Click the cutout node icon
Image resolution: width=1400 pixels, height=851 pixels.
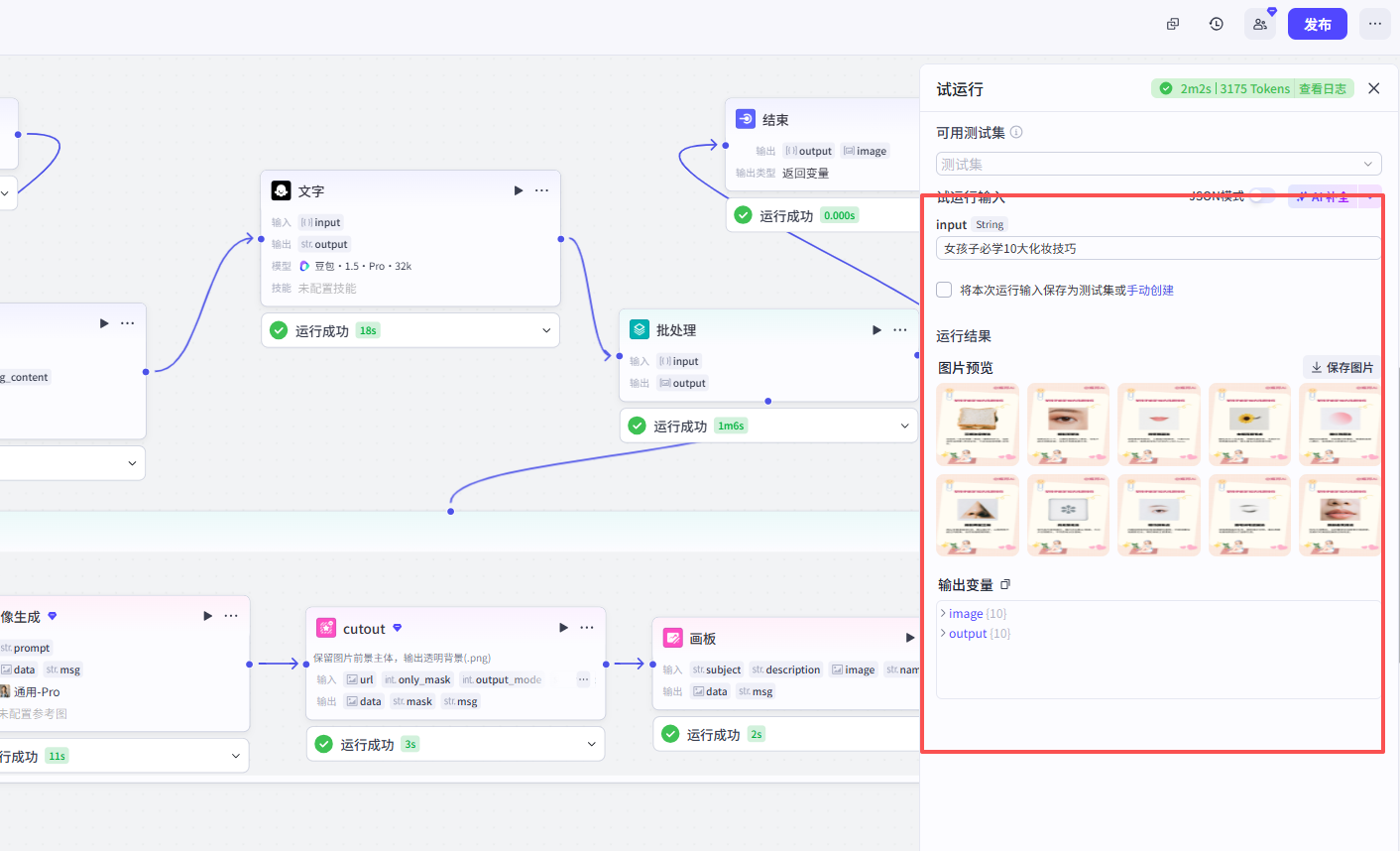pos(326,628)
